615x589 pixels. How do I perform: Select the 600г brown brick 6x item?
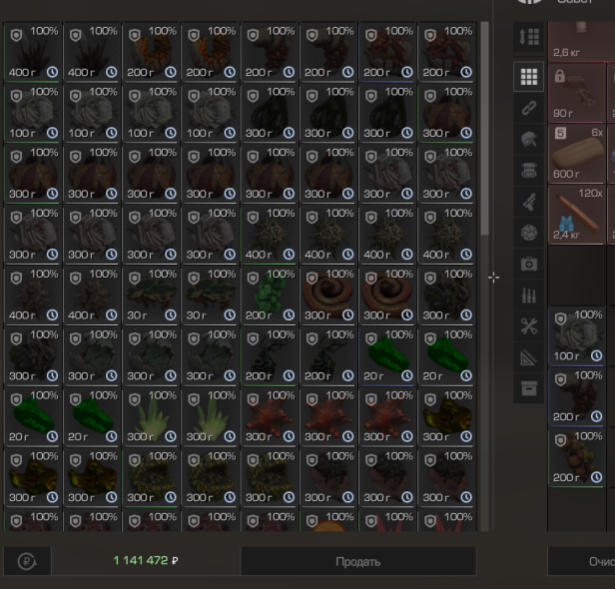[576, 154]
